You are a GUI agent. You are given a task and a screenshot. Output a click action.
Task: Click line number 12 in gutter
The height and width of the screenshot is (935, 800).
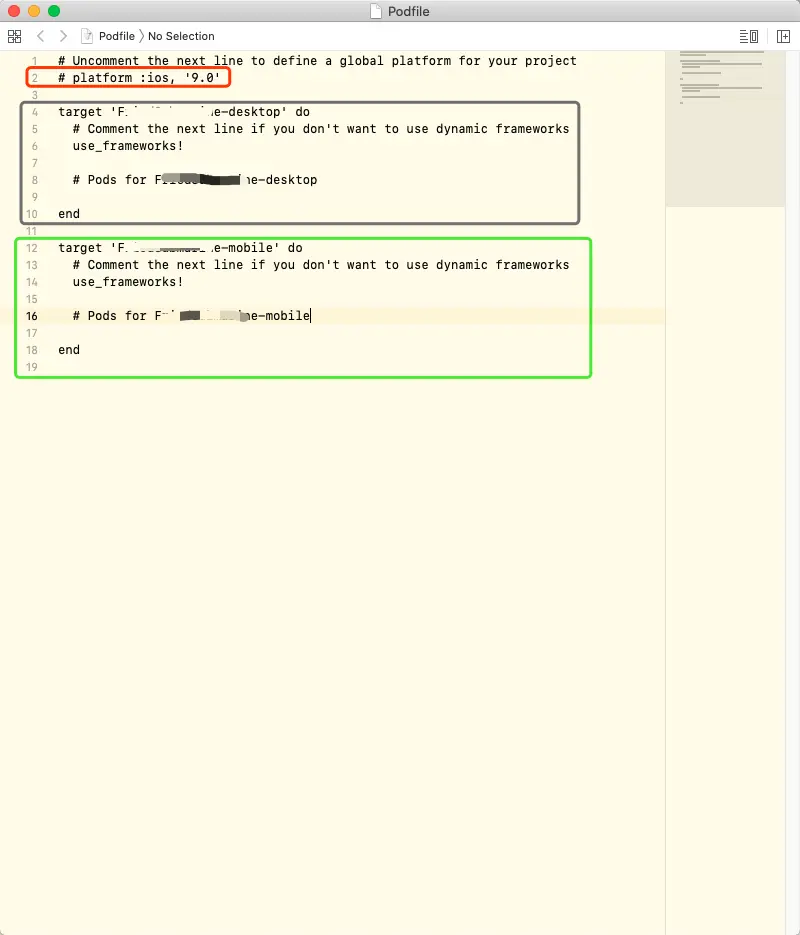tap(32, 248)
